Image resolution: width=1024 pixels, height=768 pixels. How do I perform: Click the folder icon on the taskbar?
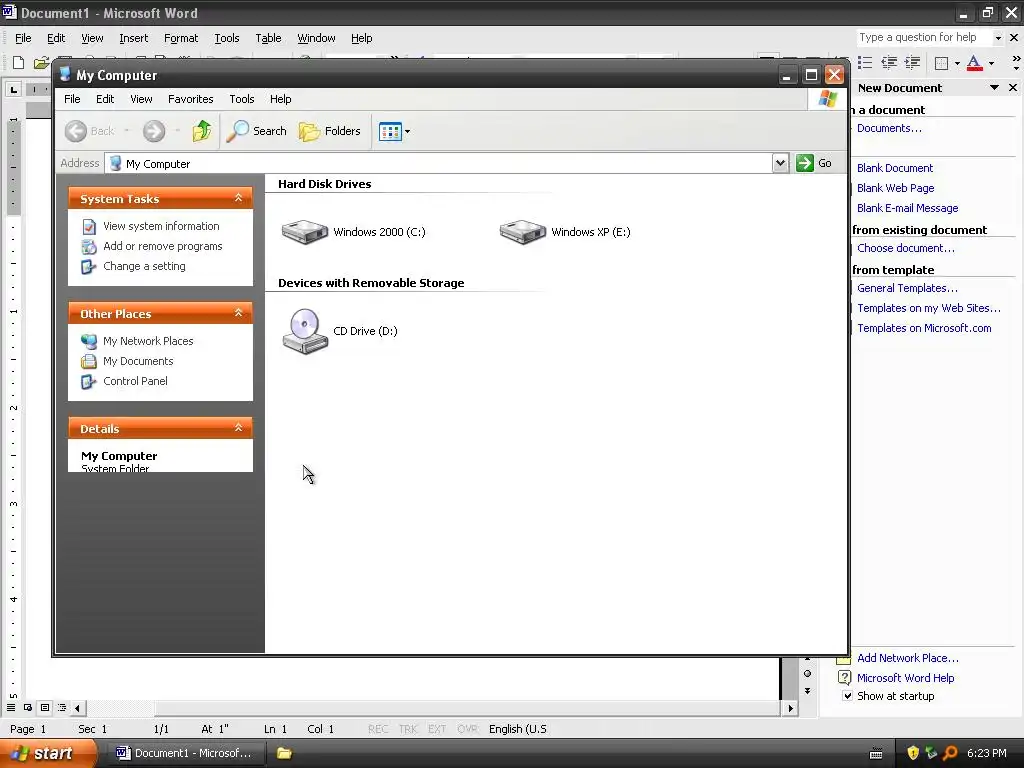click(284, 754)
